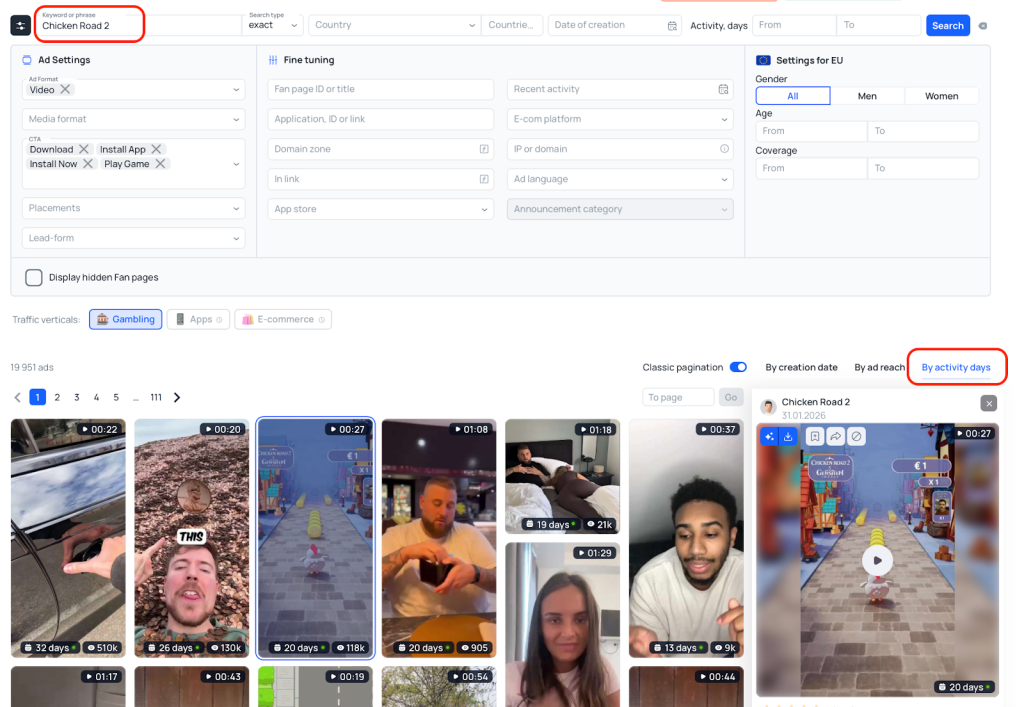1024x707 pixels.
Task: Download the Chicken Road 2 ad video
Action: click(x=788, y=436)
